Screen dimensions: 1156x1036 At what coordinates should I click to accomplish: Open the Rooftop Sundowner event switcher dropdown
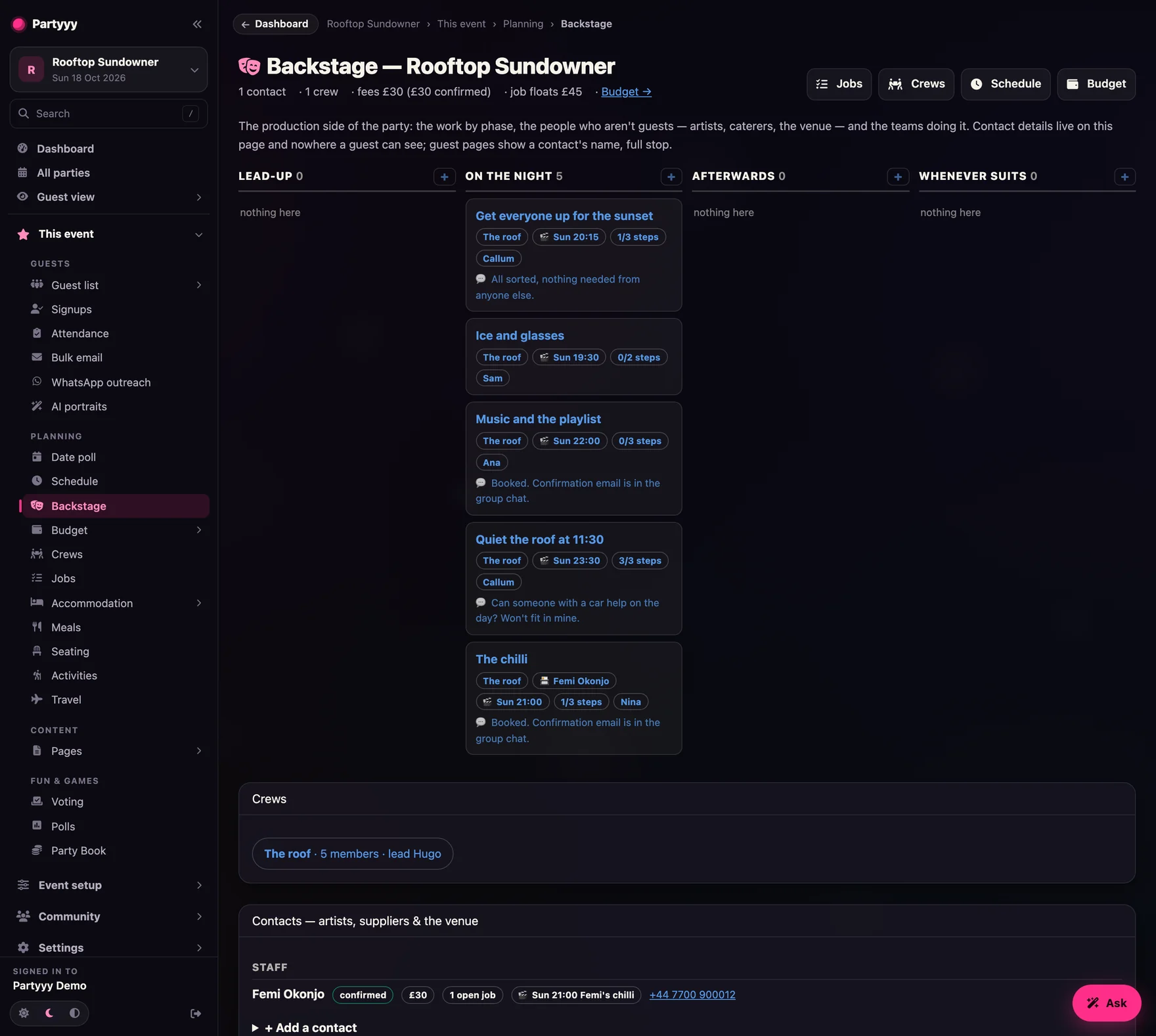point(108,70)
